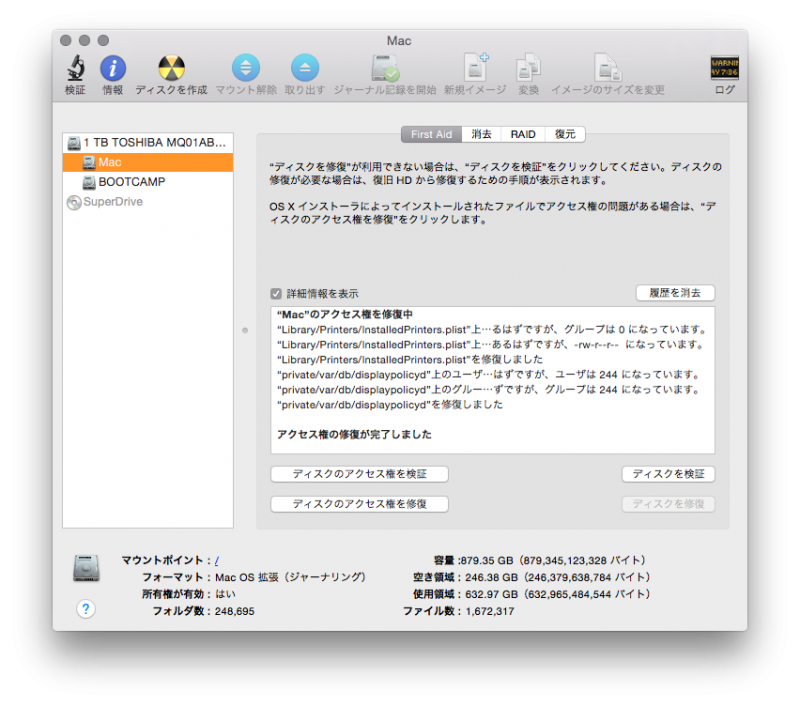Open the ログ log icon

coord(724,69)
